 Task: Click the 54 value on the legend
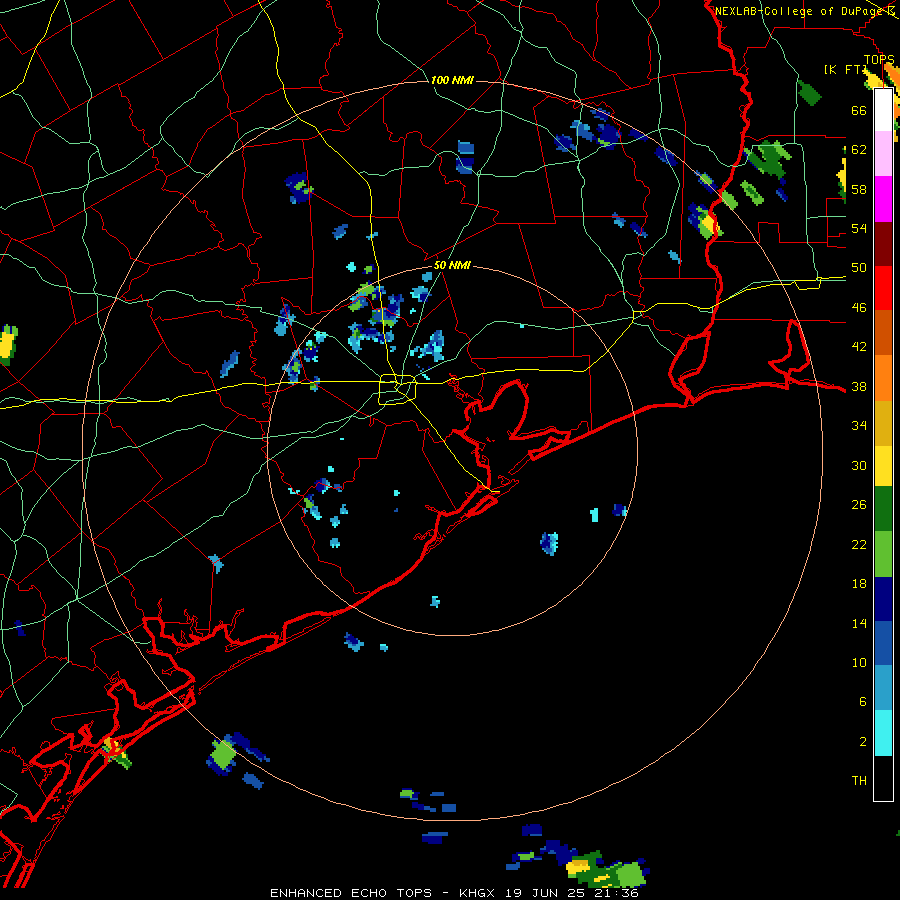point(859,228)
